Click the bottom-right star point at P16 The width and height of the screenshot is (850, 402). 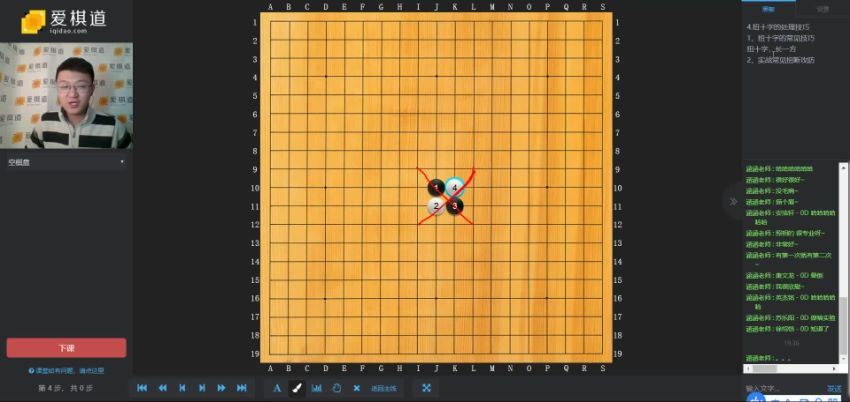point(547,298)
